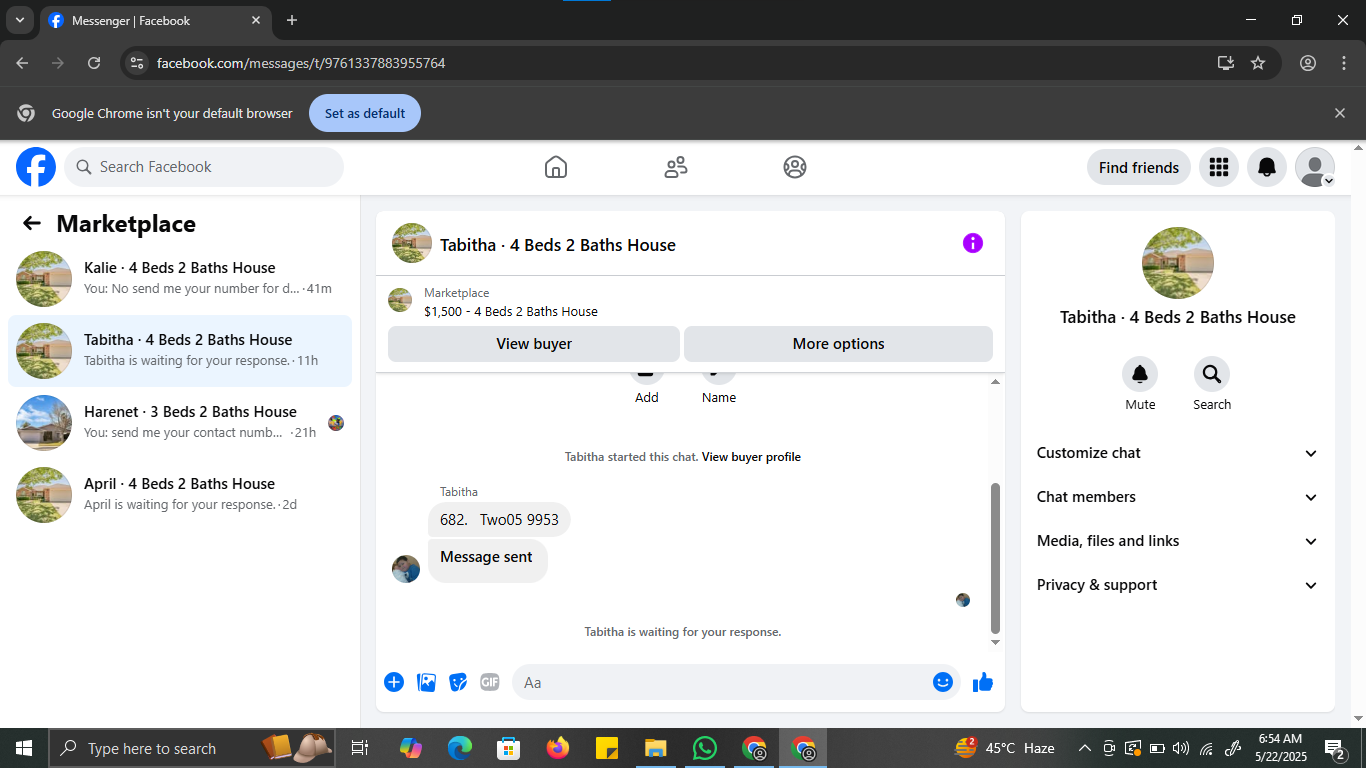Open the $1,500 Marketplace listing thumbnail

pos(400,301)
